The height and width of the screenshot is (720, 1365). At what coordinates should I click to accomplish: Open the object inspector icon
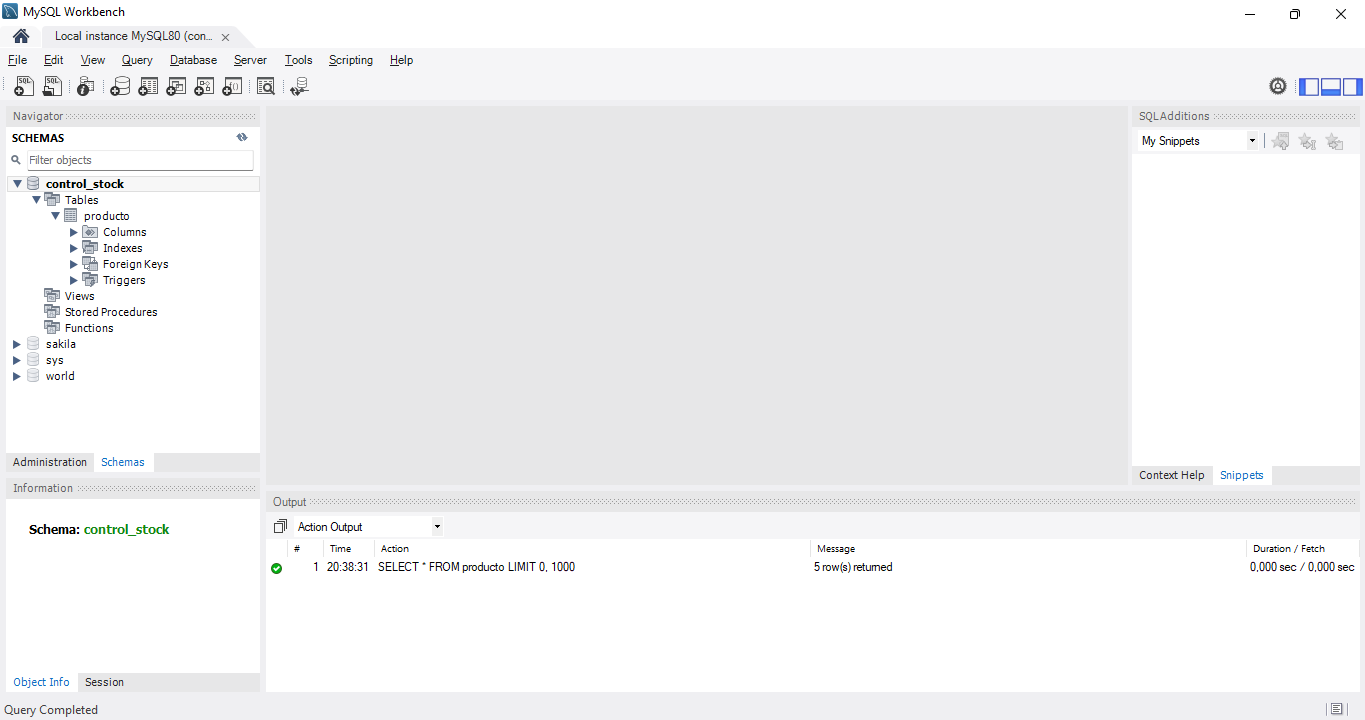tap(86, 87)
